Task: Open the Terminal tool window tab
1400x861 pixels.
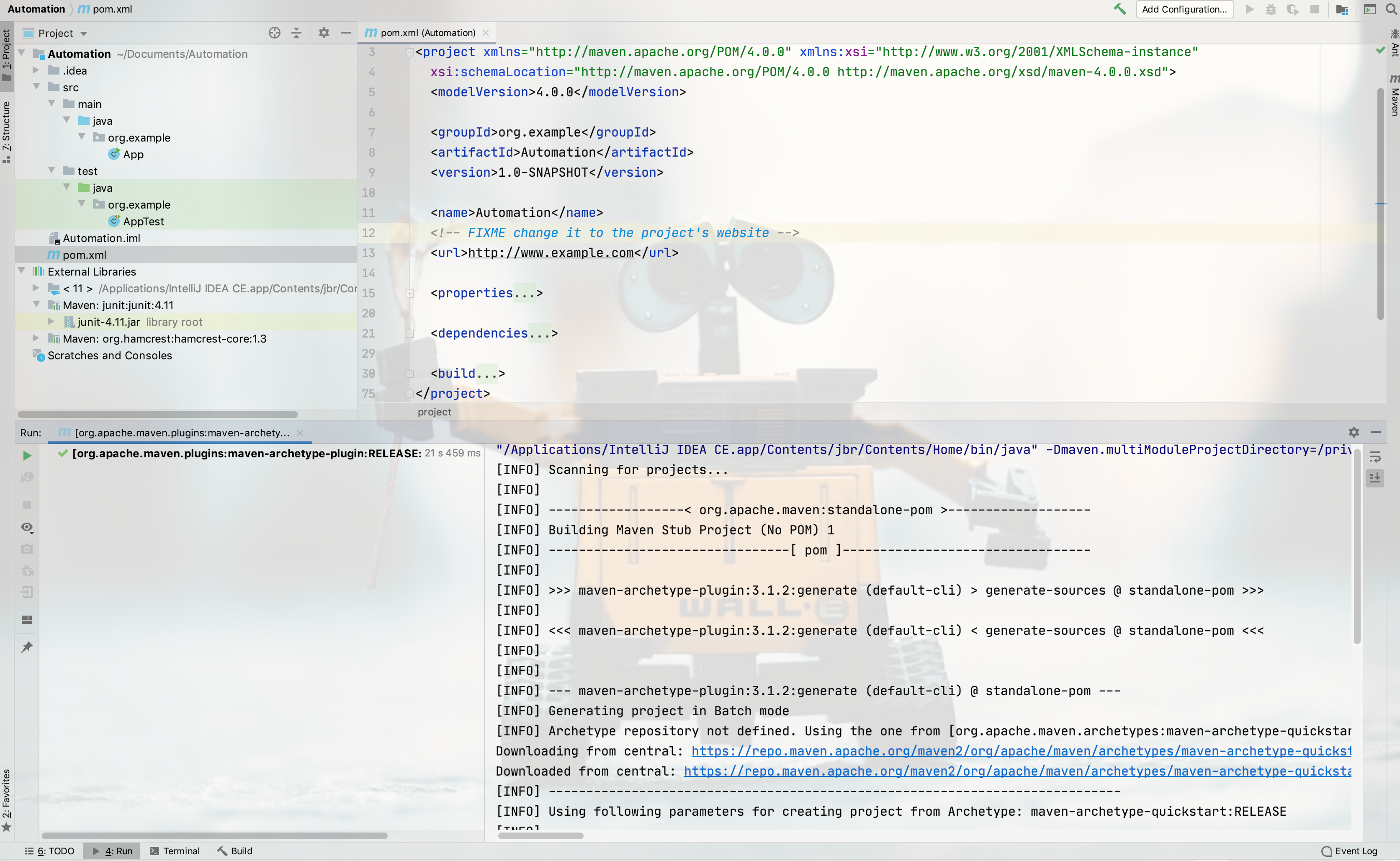Action: tap(175, 851)
